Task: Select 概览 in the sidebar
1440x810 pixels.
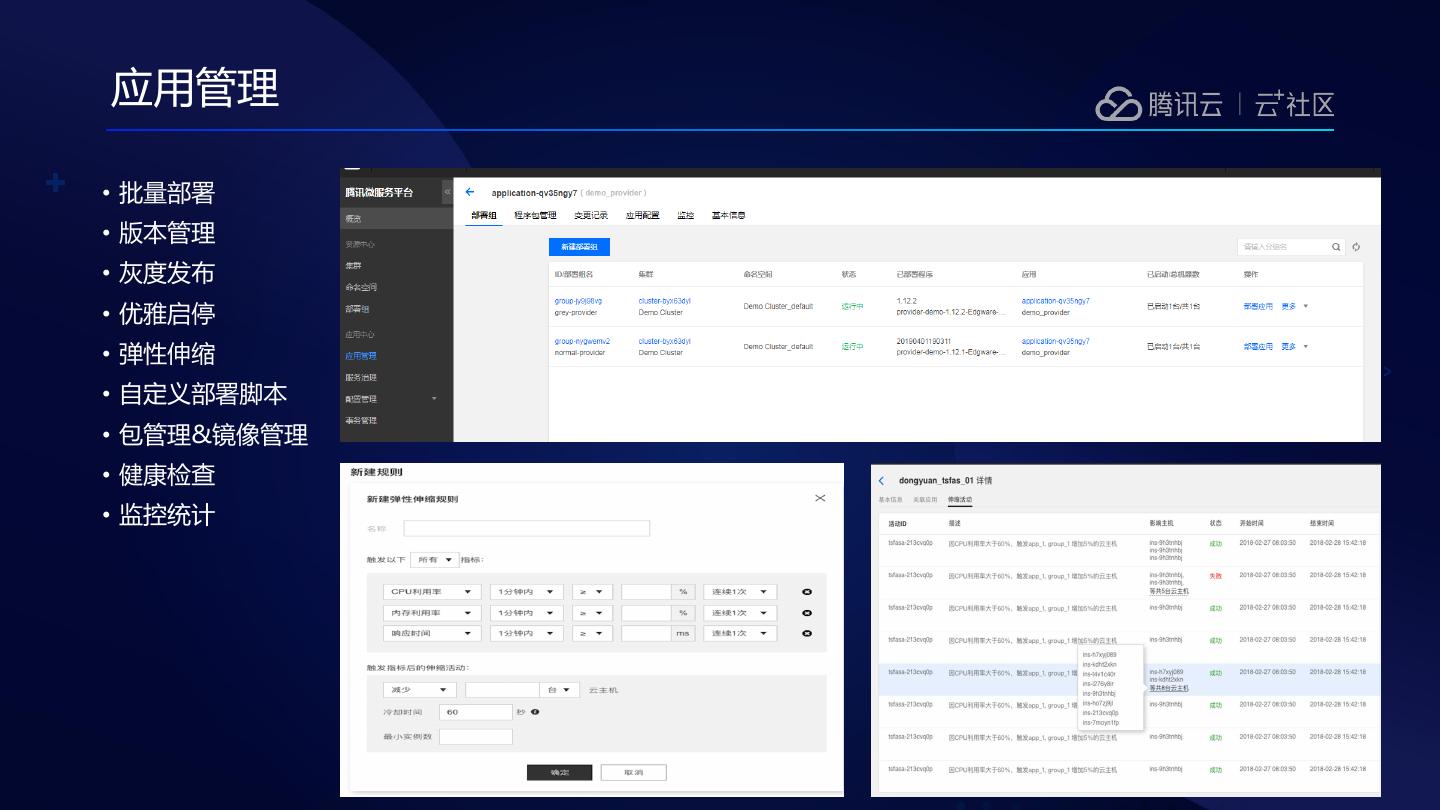Action: pyautogui.click(x=397, y=218)
